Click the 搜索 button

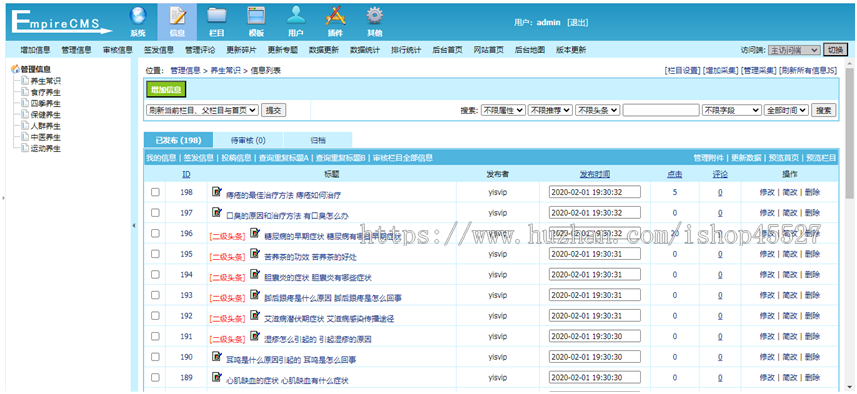[x=823, y=110]
